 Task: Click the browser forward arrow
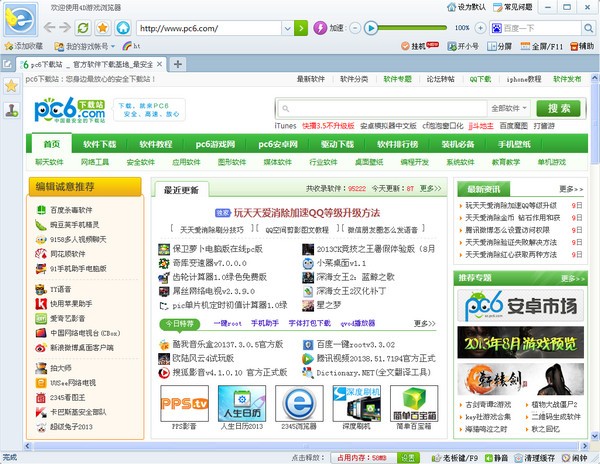click(x=65, y=28)
